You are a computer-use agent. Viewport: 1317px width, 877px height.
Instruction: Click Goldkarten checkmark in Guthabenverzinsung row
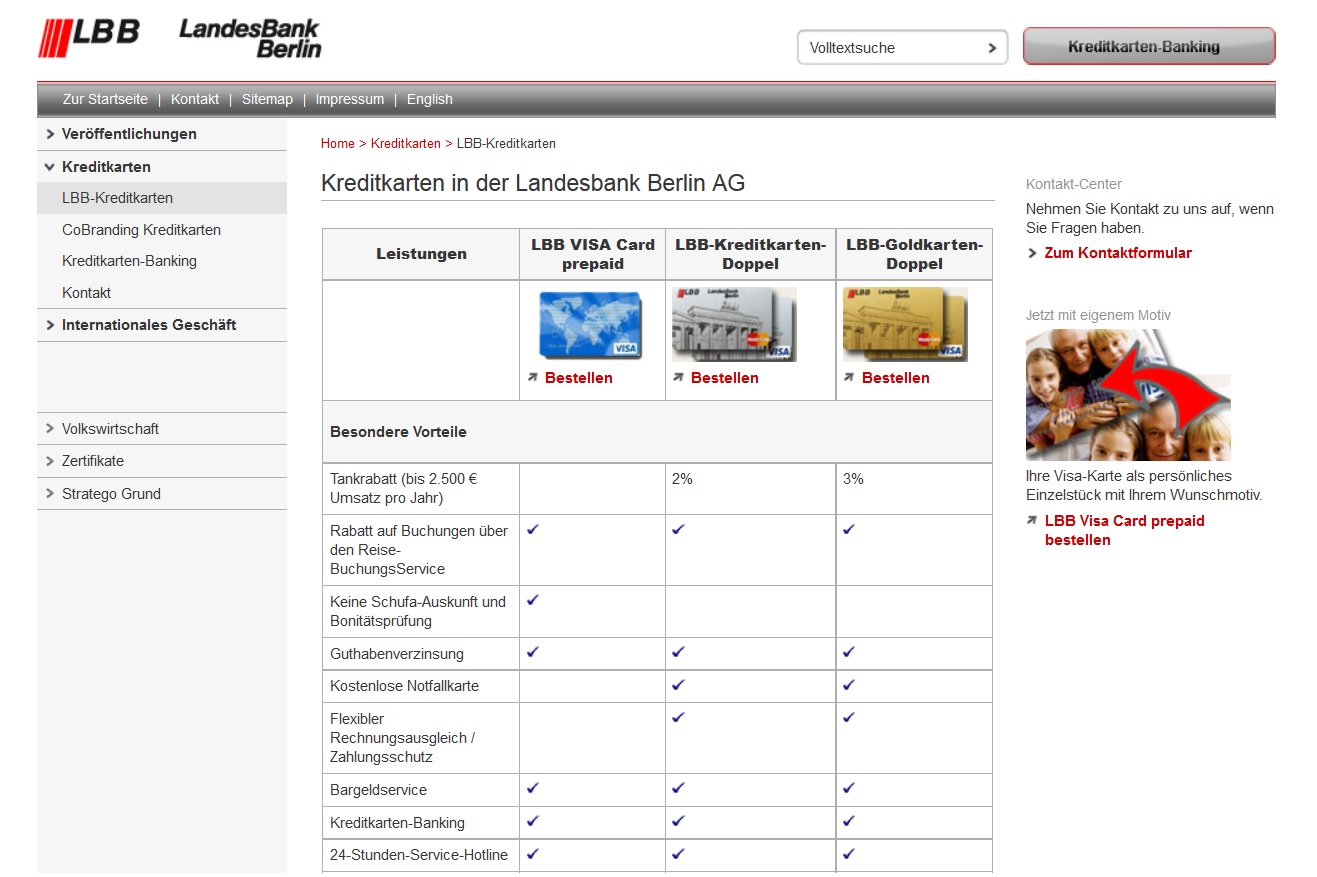849,652
